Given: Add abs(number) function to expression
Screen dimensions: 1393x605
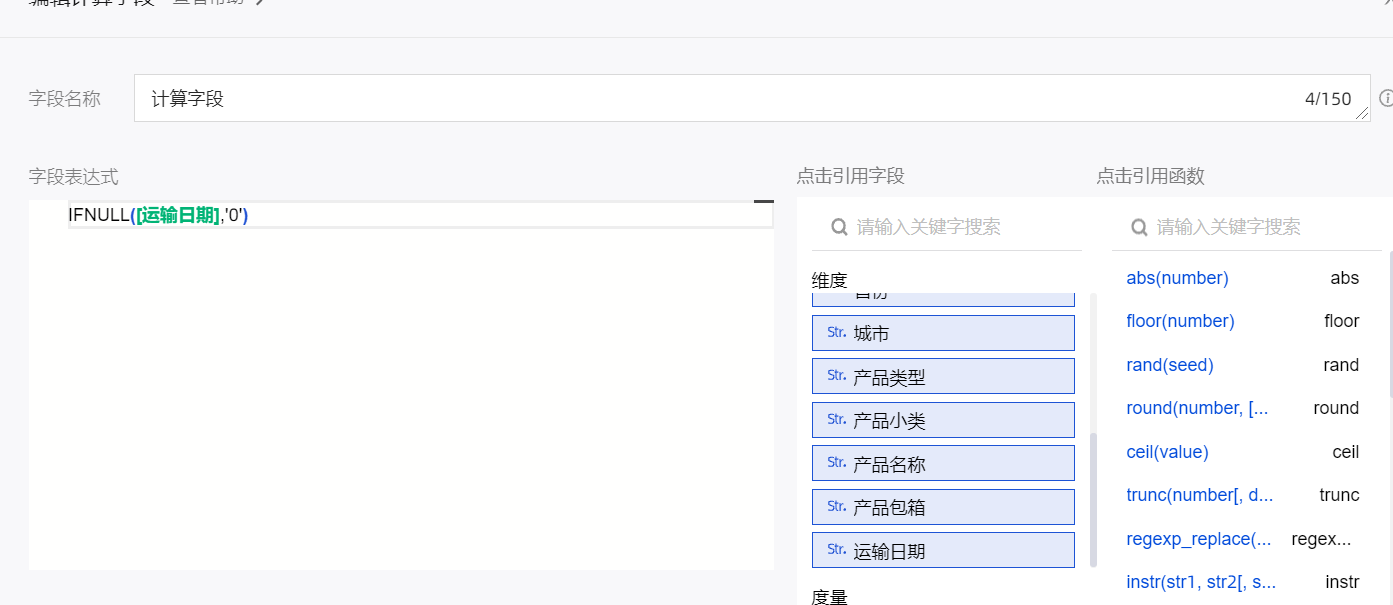Looking at the screenshot, I should pyautogui.click(x=1177, y=278).
